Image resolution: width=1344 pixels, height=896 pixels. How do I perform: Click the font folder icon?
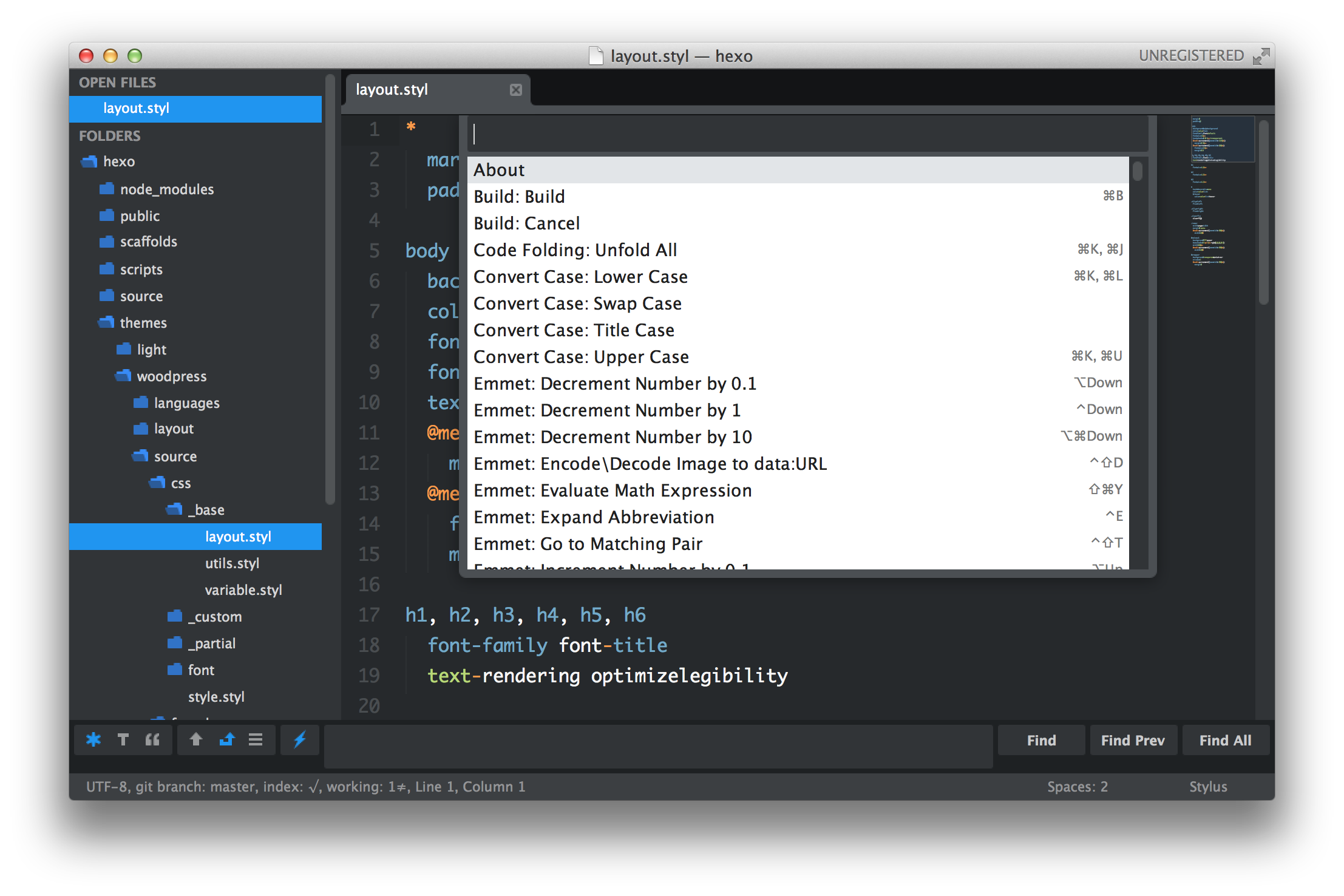click(x=175, y=669)
